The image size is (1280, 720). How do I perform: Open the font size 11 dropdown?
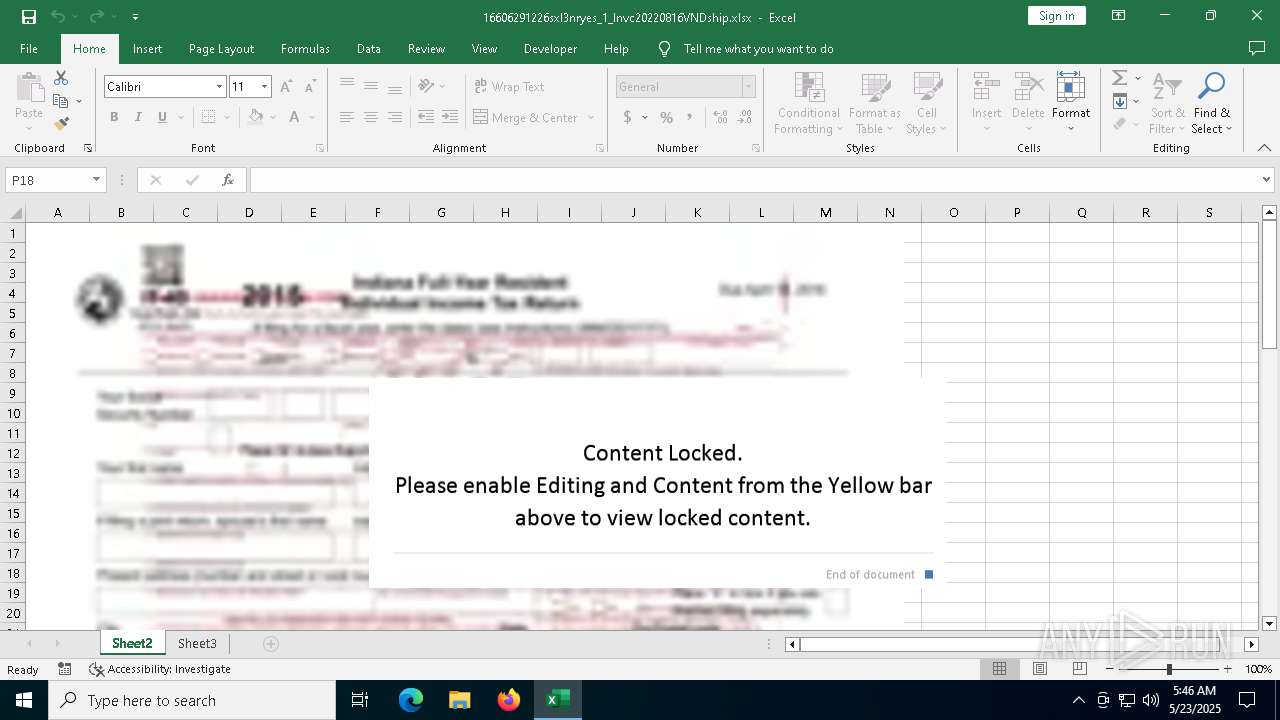pyautogui.click(x=264, y=87)
